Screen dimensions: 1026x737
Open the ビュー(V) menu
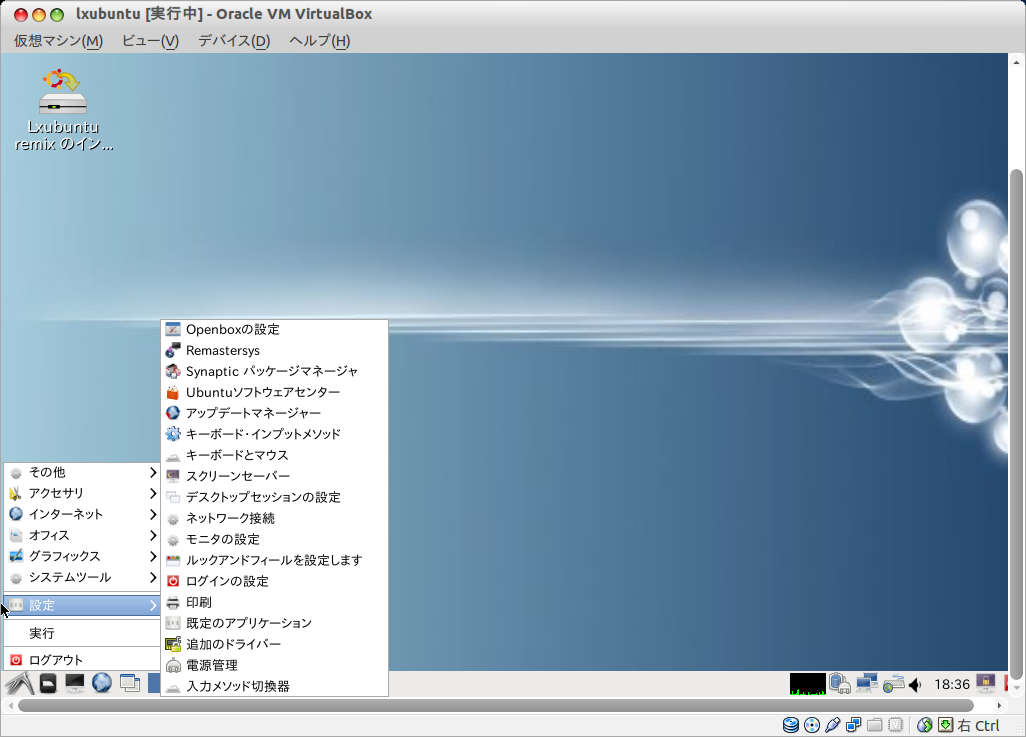pyautogui.click(x=150, y=41)
